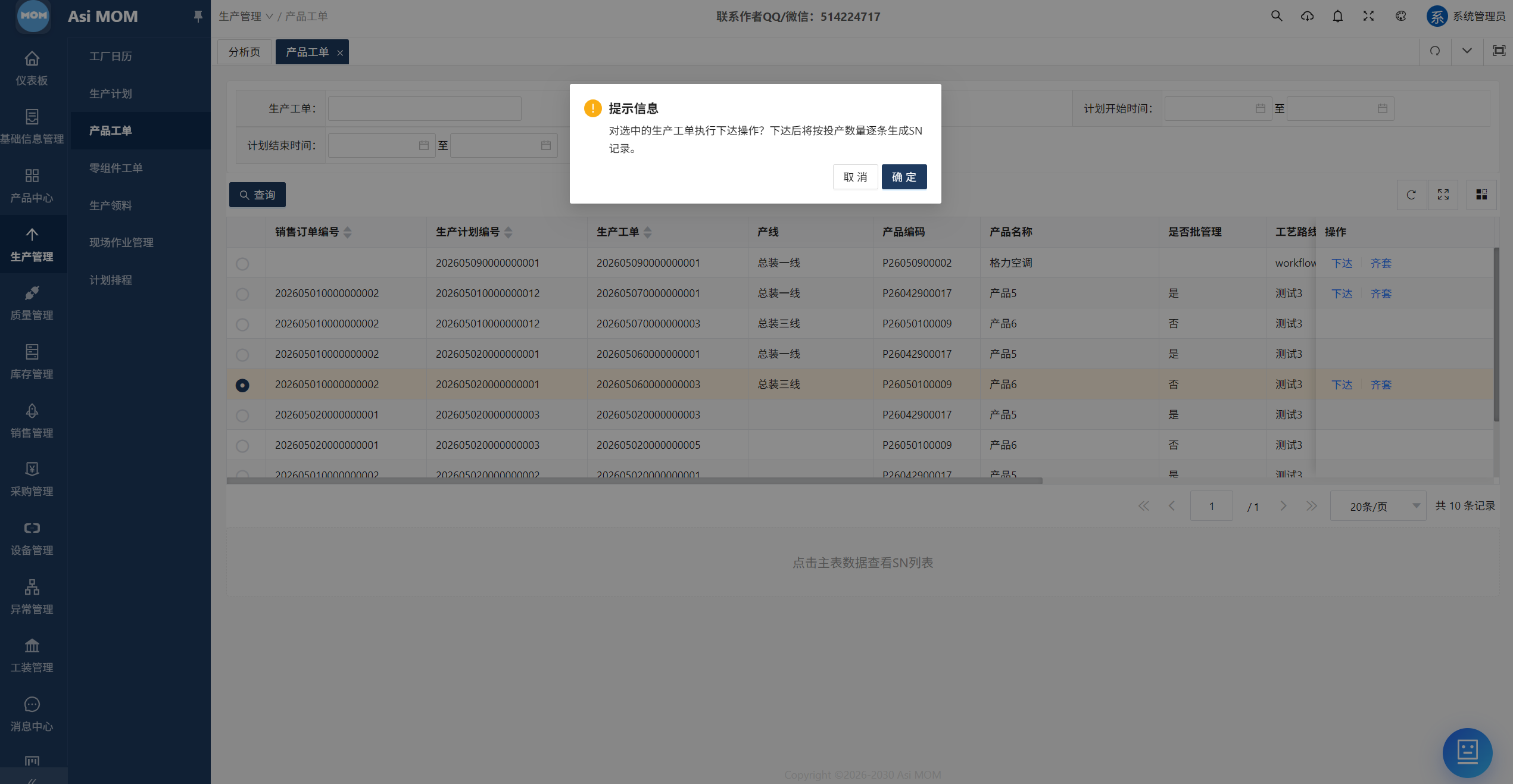Image resolution: width=1513 pixels, height=784 pixels.
Task: Focus the 生产工单 search input
Action: click(425, 109)
